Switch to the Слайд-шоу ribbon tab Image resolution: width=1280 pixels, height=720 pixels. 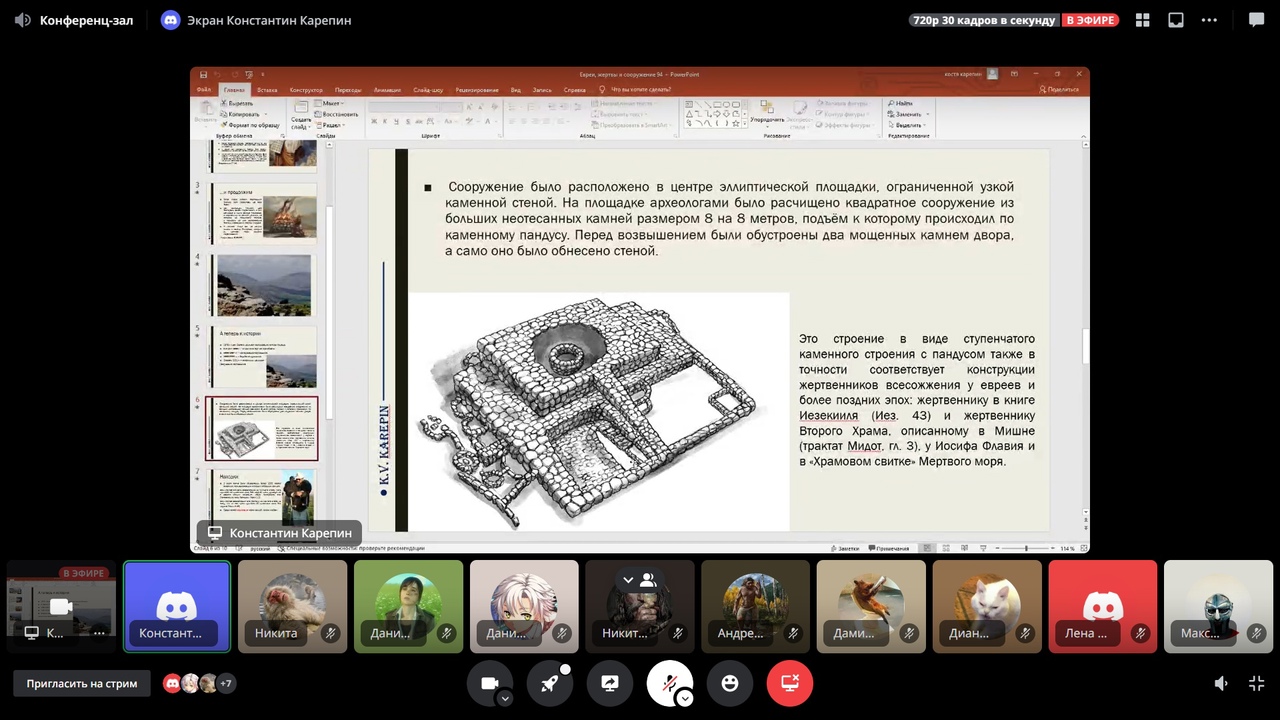coord(429,90)
